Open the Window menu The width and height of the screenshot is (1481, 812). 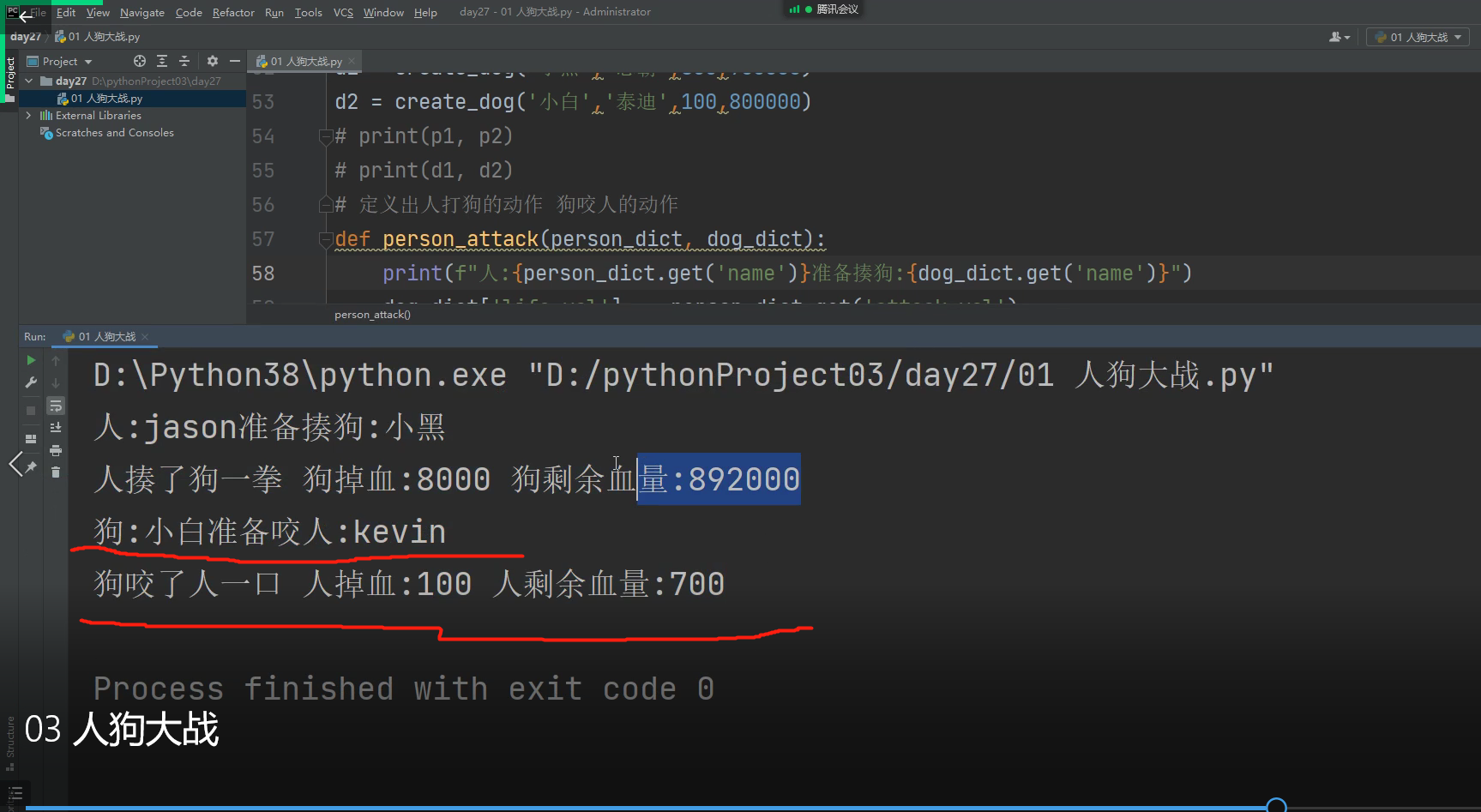click(x=383, y=12)
